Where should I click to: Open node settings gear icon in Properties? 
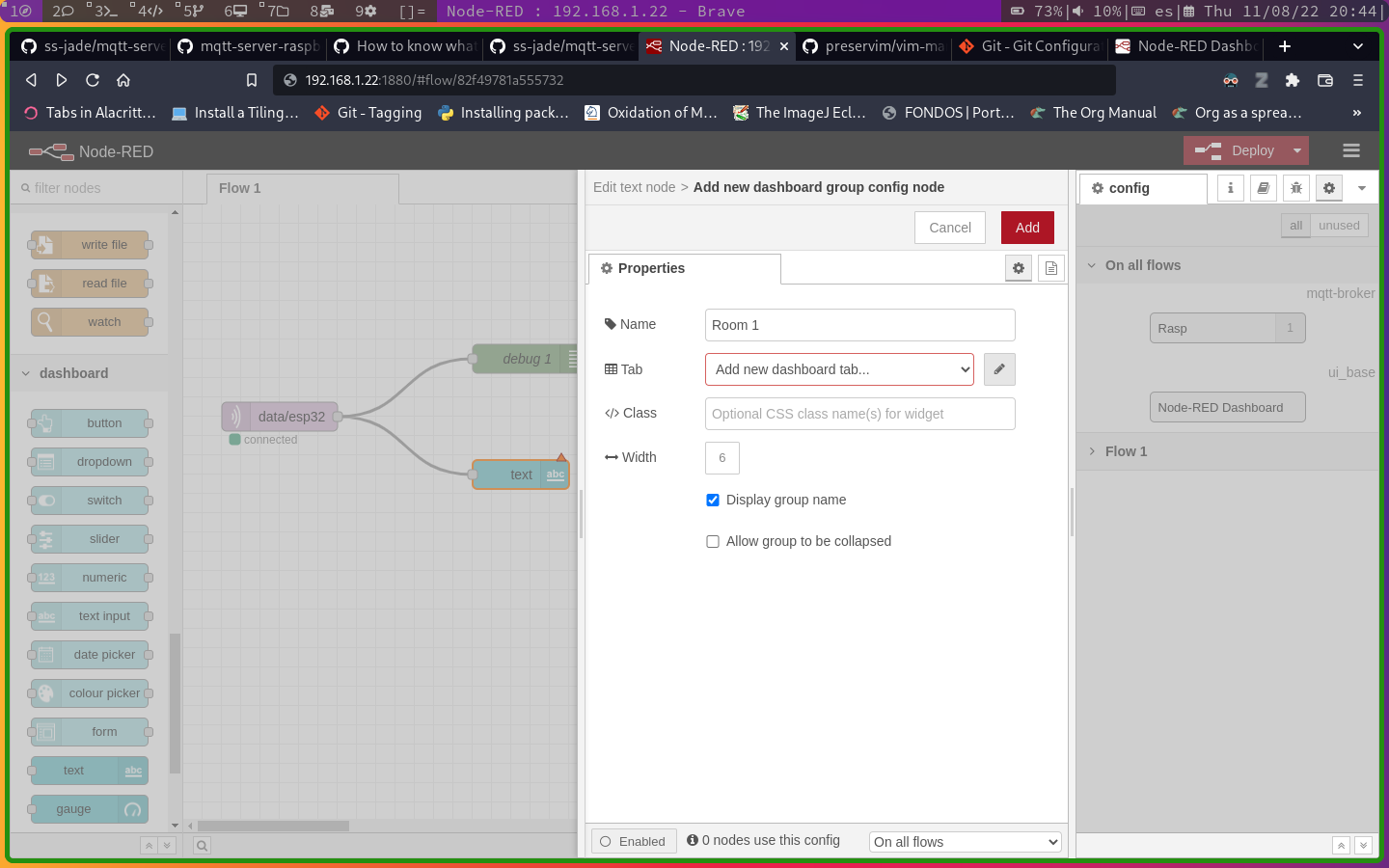pos(1019,268)
